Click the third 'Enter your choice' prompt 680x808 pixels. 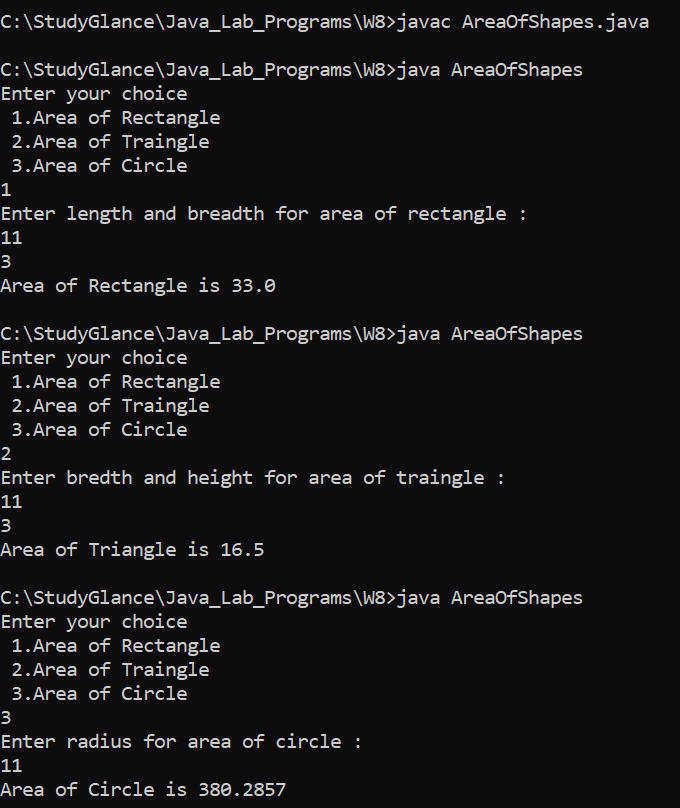[x=94, y=622]
